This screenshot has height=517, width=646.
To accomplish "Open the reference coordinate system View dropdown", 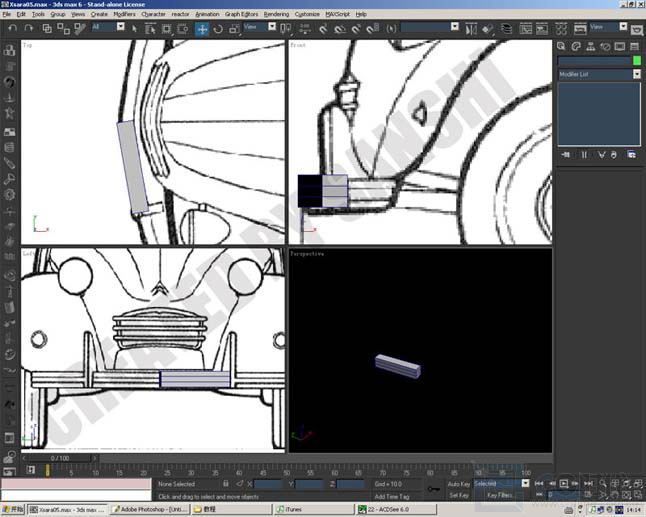I will [x=272, y=27].
